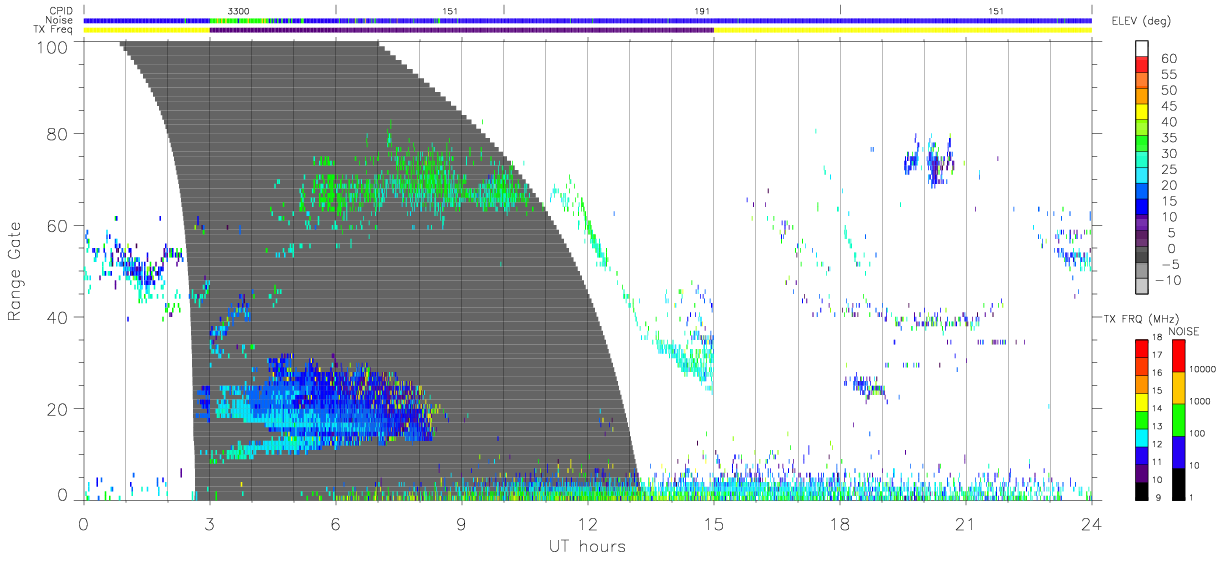The width and height of the screenshot is (1228, 567).
Task: Click the TX Freq row label
Action: click(55, 30)
